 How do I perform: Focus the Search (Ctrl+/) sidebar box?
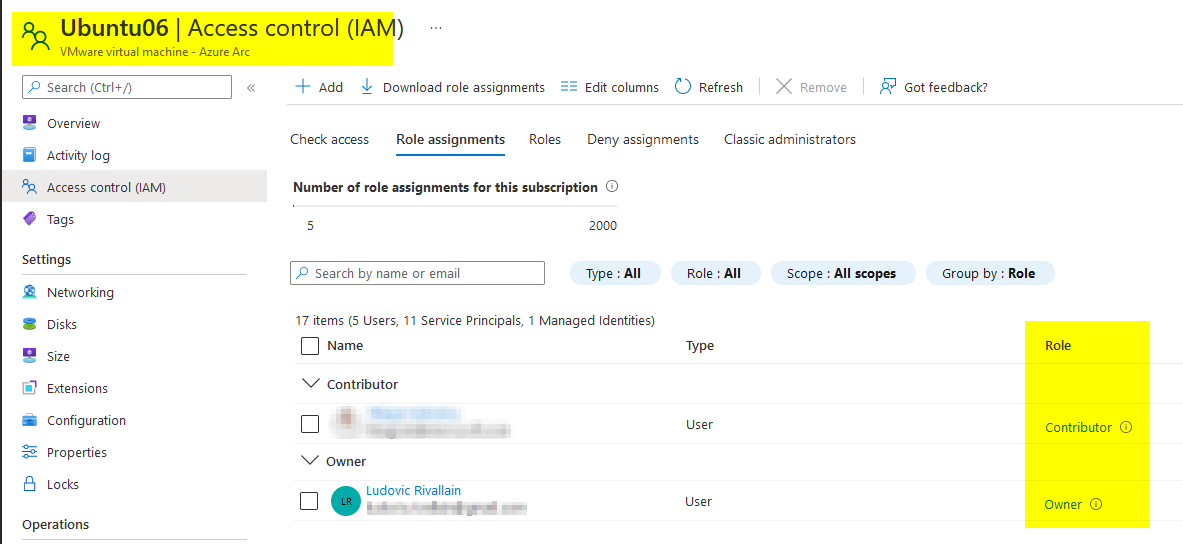coord(127,88)
